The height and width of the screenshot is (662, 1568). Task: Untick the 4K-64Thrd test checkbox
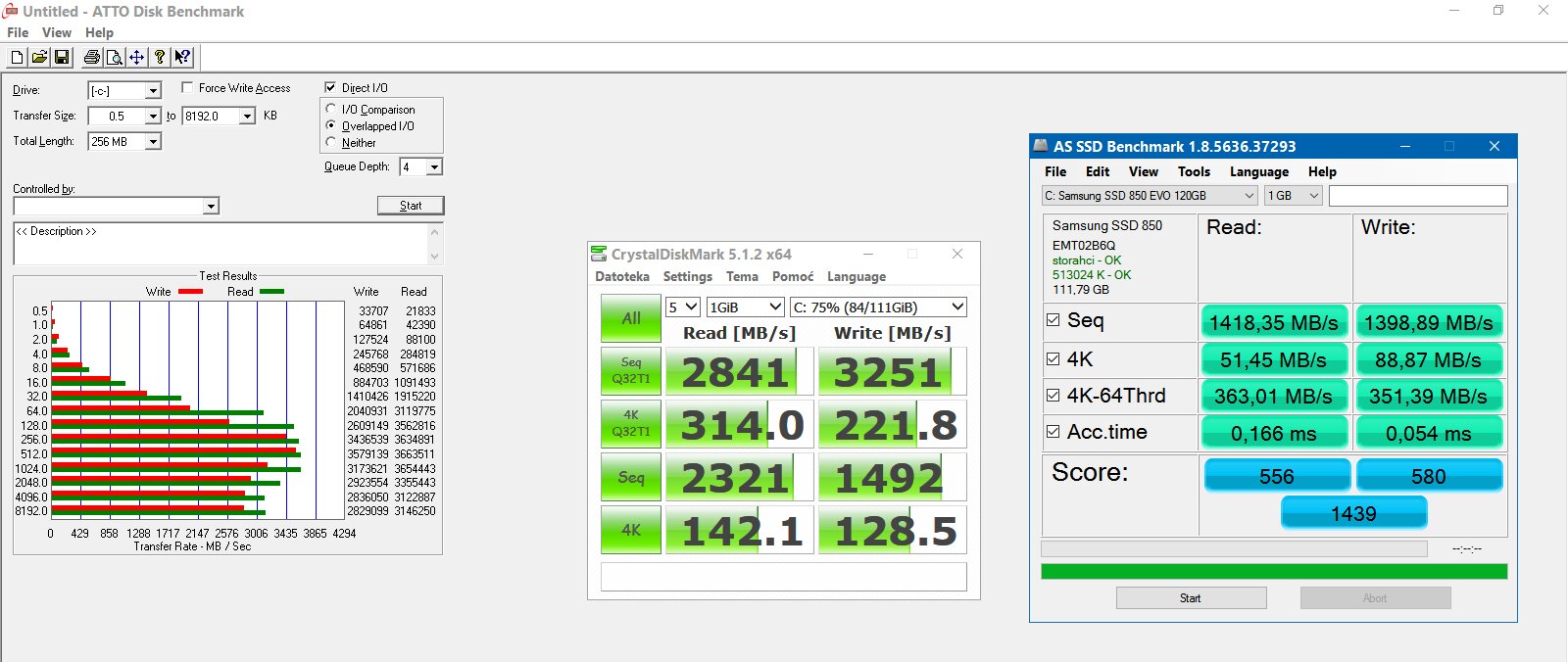click(1053, 396)
